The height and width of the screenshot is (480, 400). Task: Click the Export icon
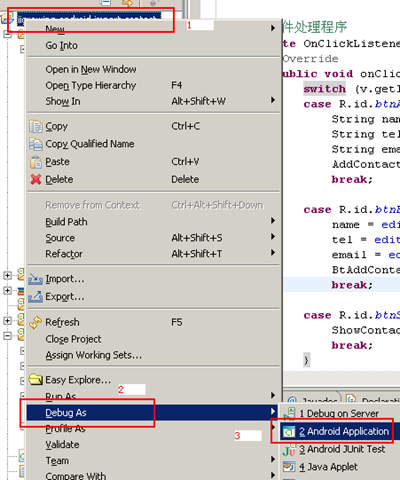point(35,296)
